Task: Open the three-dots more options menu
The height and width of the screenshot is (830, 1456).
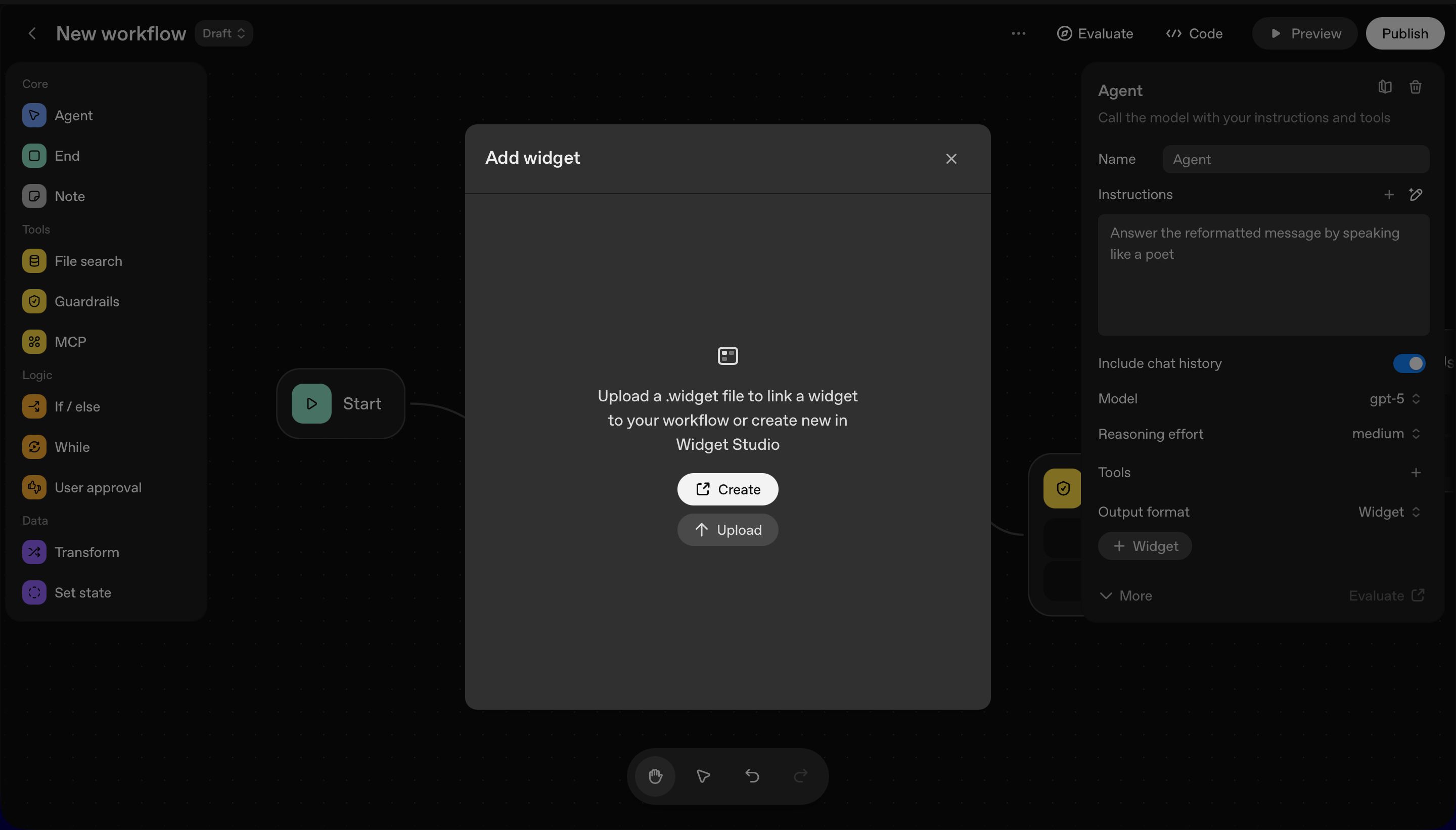Action: tap(1018, 34)
